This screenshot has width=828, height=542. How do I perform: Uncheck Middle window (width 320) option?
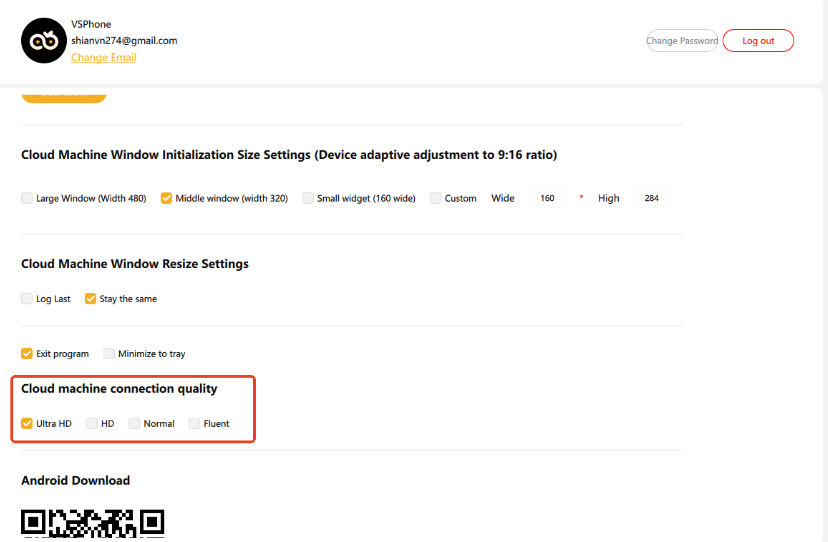(166, 198)
